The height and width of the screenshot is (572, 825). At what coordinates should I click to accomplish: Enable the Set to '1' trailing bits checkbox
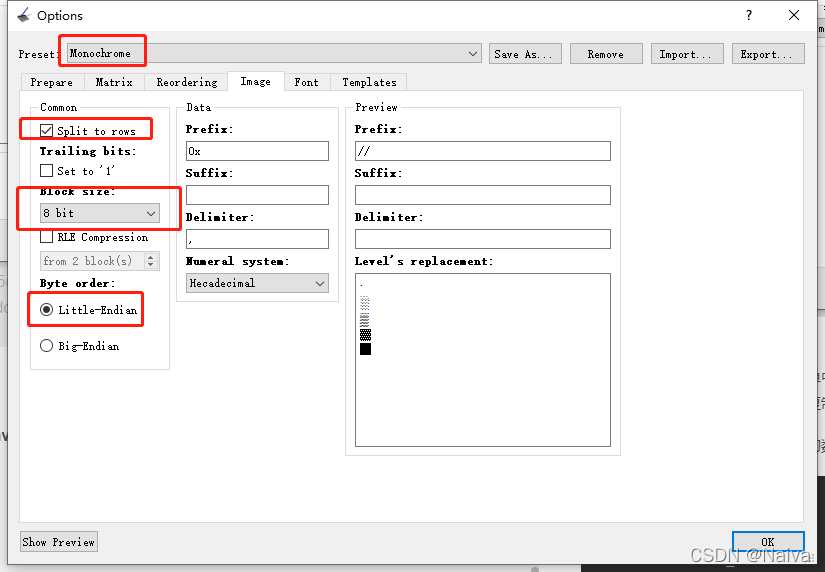[46, 170]
